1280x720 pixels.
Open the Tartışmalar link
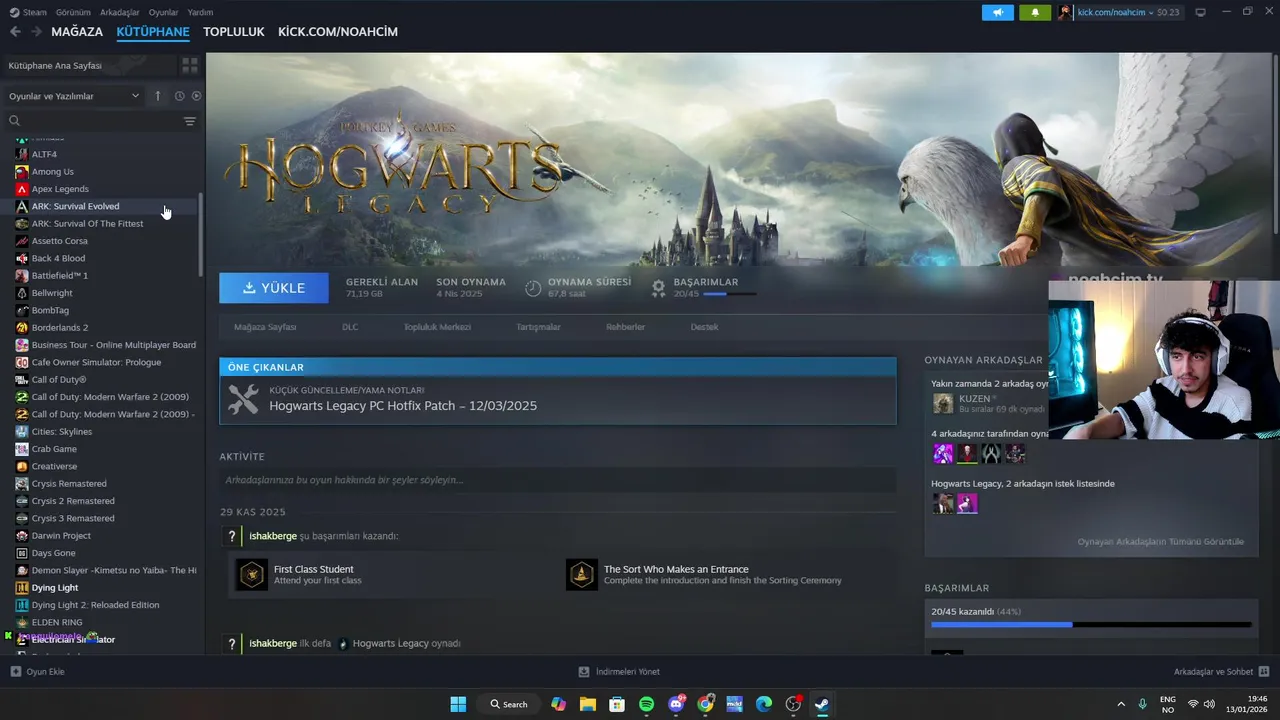pyautogui.click(x=538, y=327)
